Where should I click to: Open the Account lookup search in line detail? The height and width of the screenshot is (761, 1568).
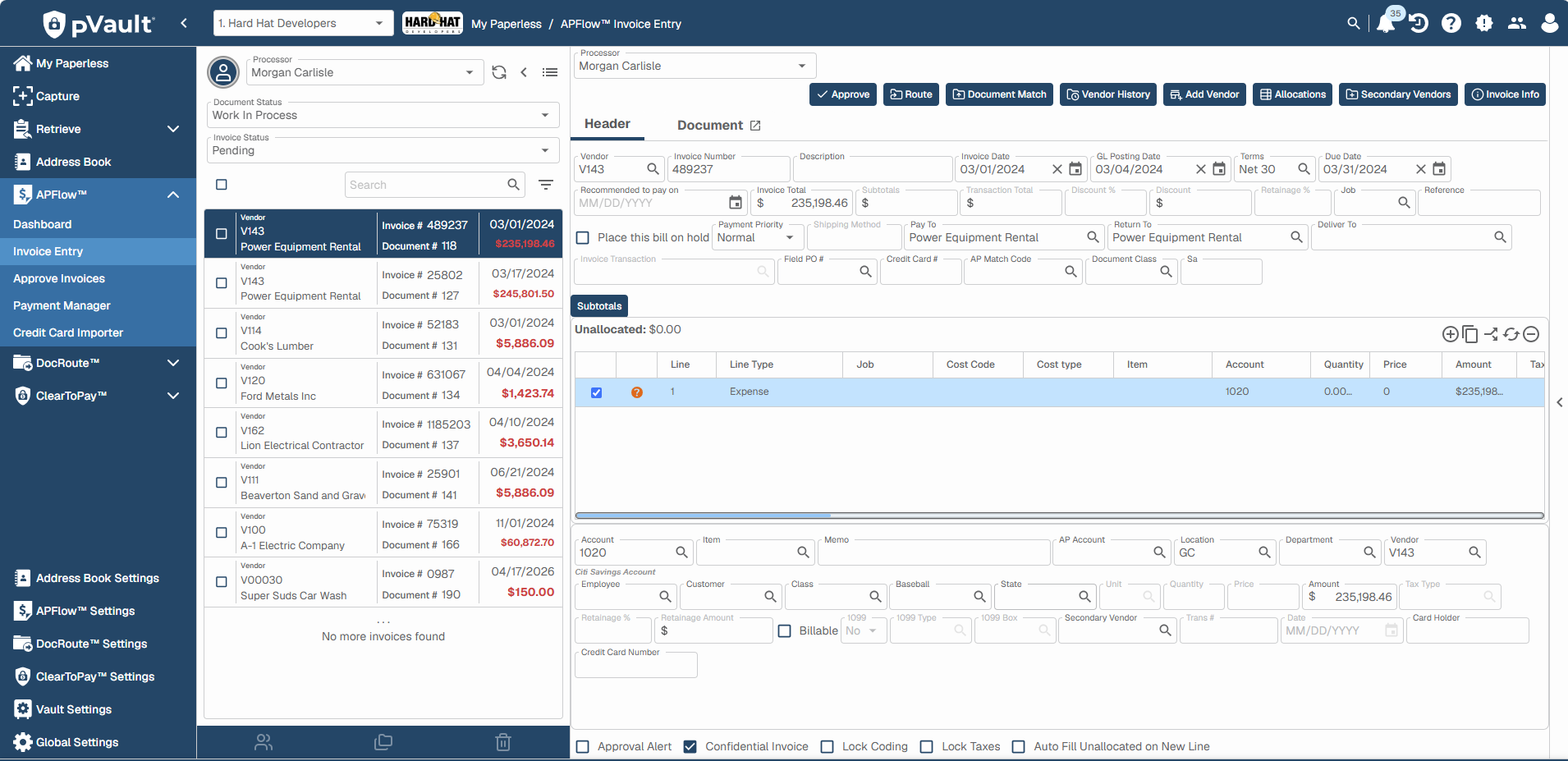coord(681,552)
